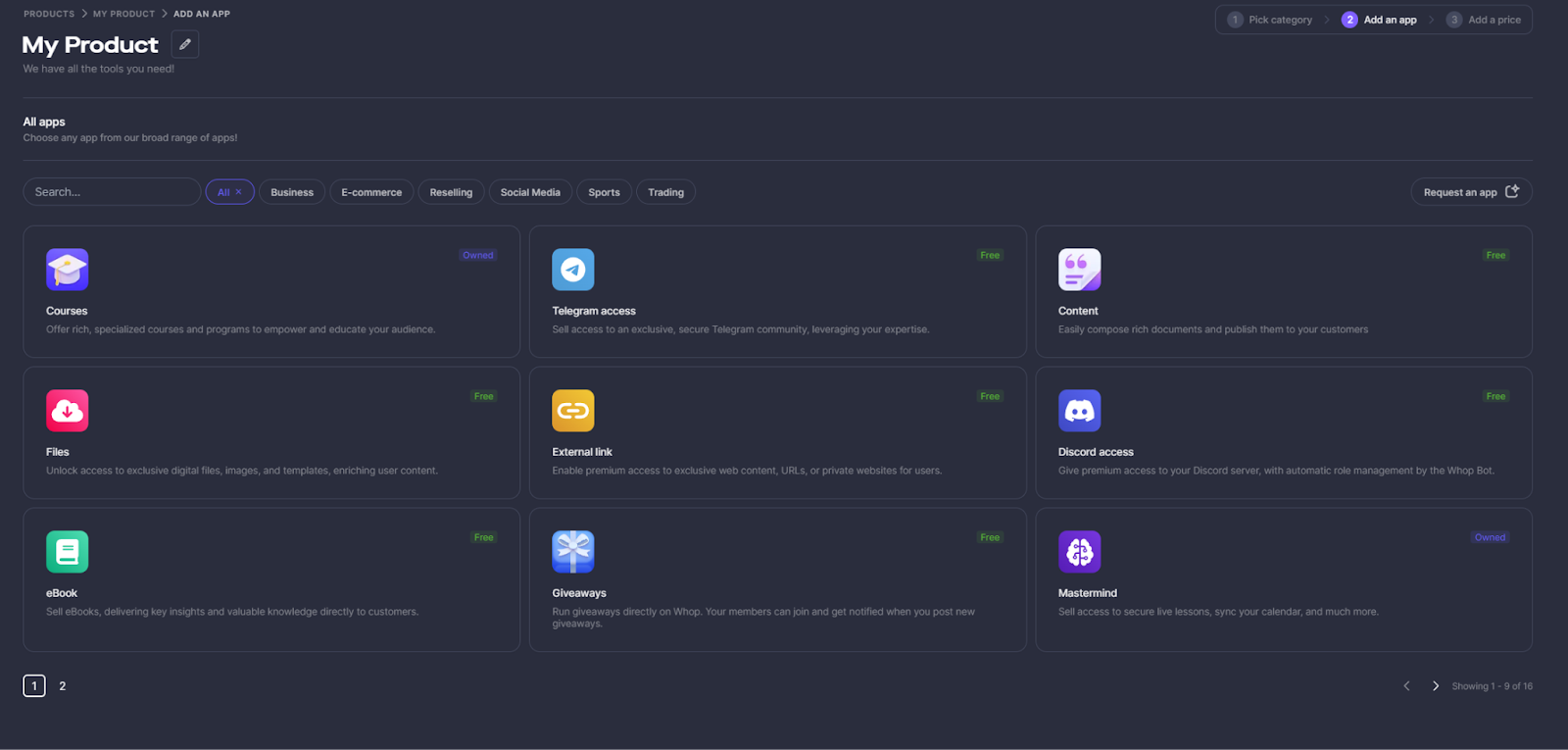The image size is (1568, 750).
Task: Click the External link app title
Action: pyautogui.click(x=582, y=452)
